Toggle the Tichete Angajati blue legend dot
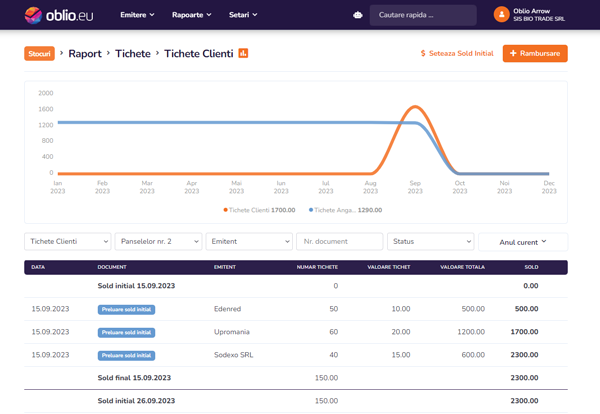This screenshot has height=414, width=600. click(311, 210)
